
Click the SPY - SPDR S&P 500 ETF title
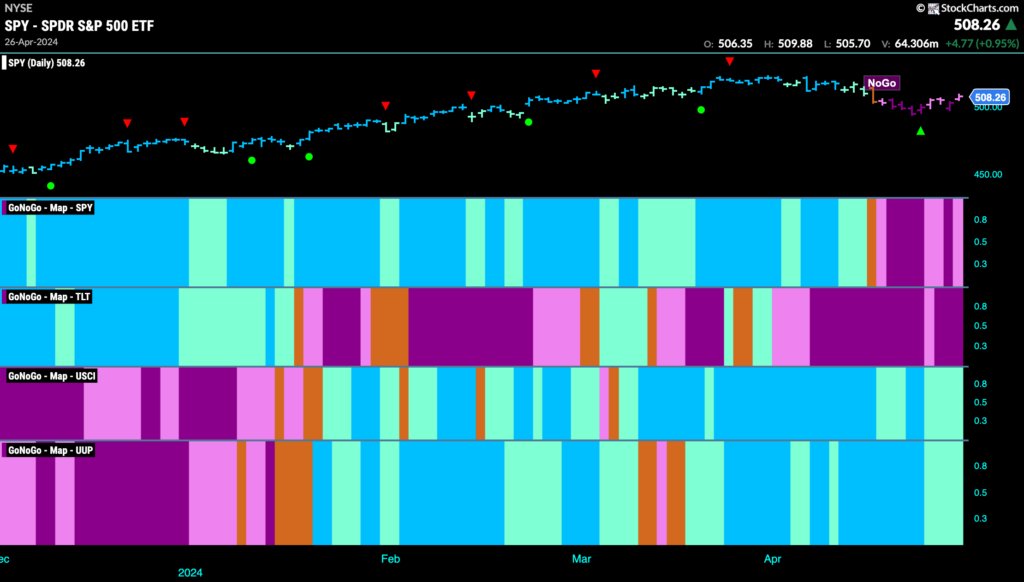tap(79, 25)
